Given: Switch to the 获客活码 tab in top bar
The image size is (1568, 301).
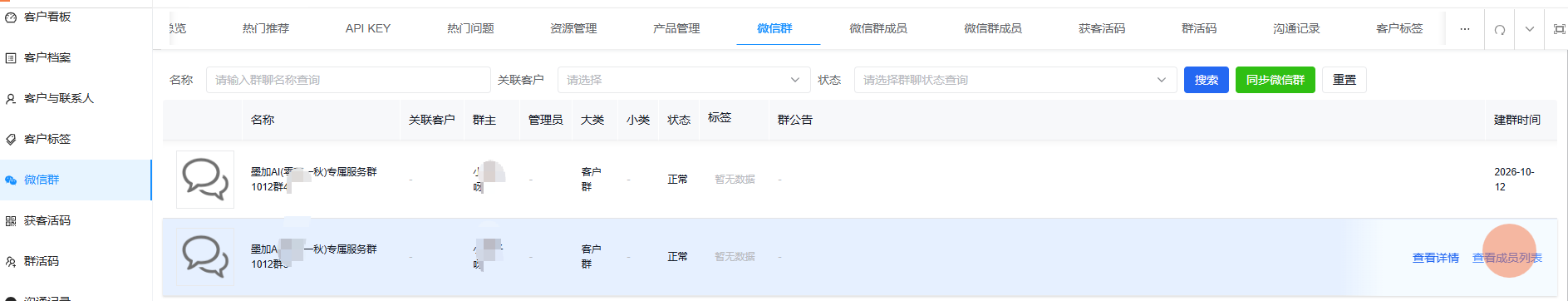Looking at the screenshot, I should tap(1102, 28).
